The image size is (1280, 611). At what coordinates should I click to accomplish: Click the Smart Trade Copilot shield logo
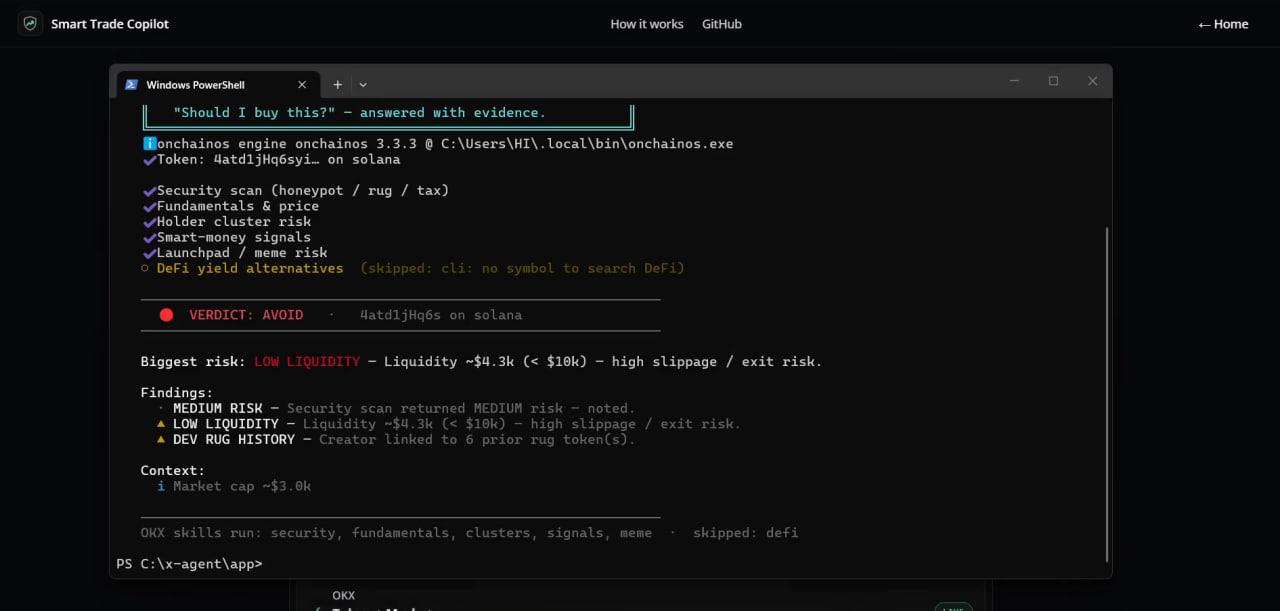[x=30, y=24]
